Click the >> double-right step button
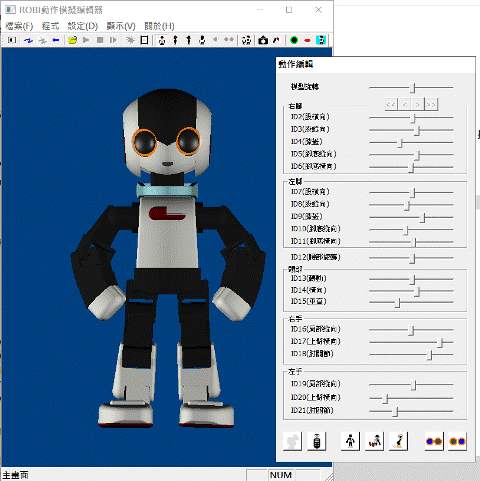480x481 pixels. [431, 105]
